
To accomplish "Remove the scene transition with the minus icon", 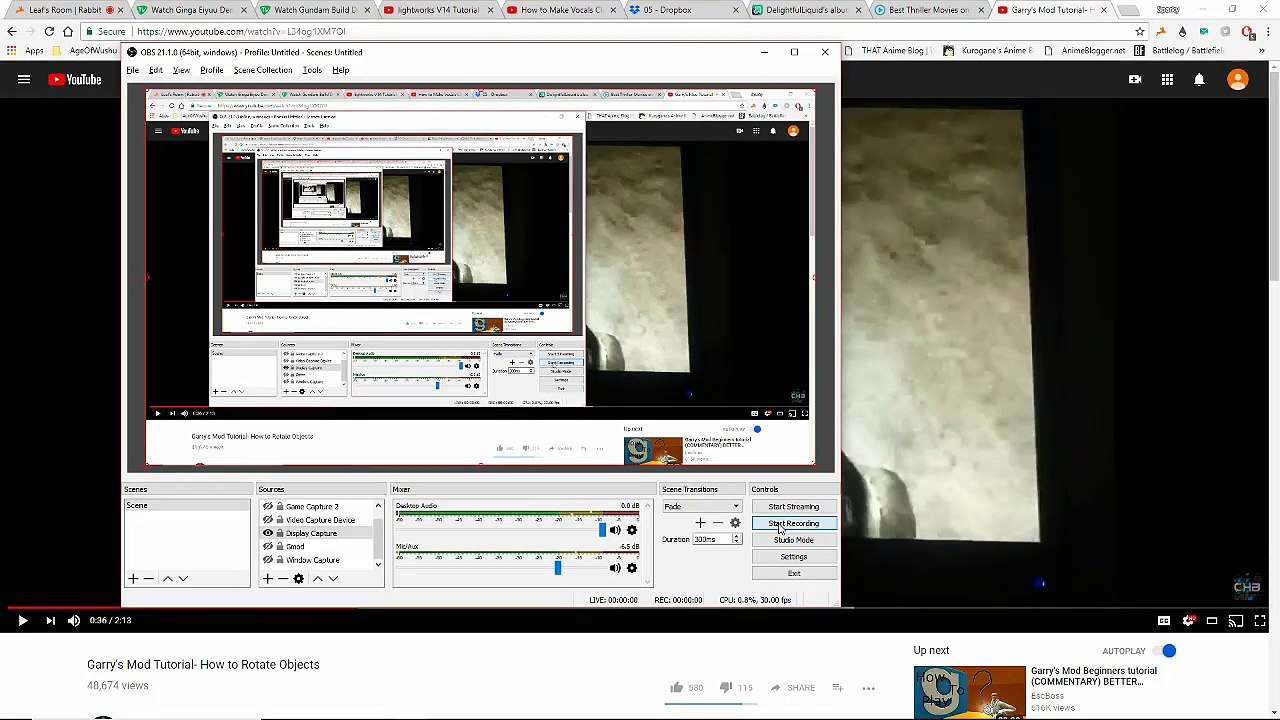I will [x=717, y=523].
